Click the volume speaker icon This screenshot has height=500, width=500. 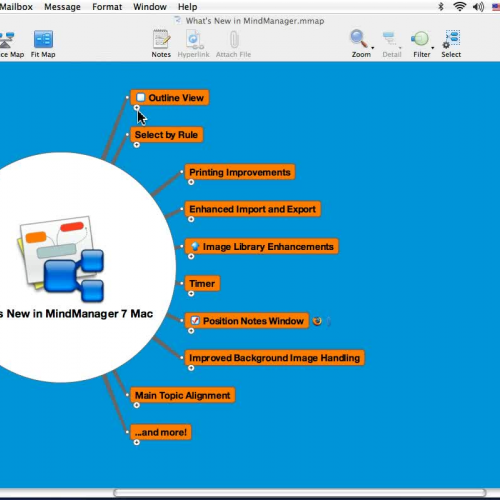(x=478, y=6)
